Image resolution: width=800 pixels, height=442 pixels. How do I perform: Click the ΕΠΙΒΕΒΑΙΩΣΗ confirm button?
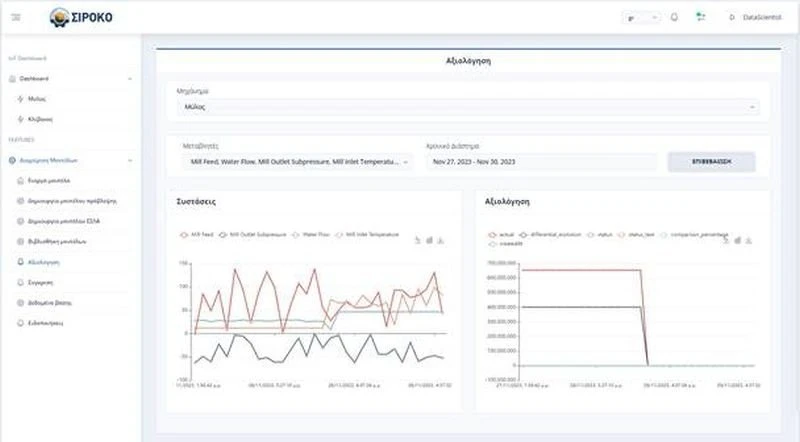pyautogui.click(x=711, y=161)
